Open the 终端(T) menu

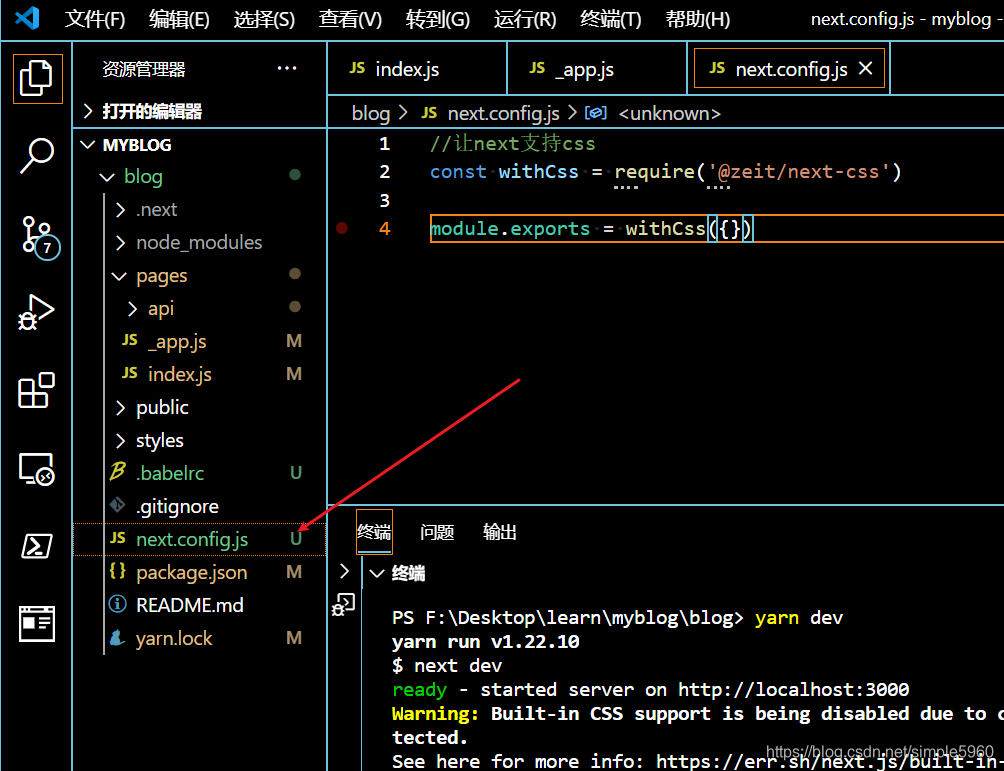(610, 19)
